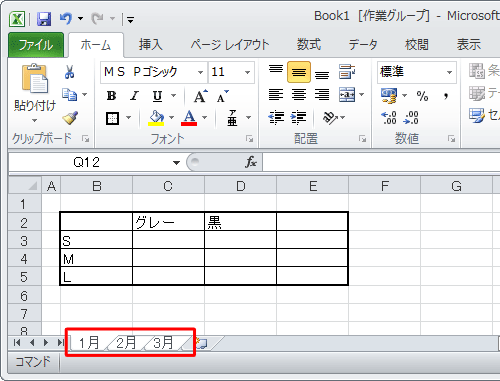
Task: Switch to the データ tab
Action: click(363, 45)
